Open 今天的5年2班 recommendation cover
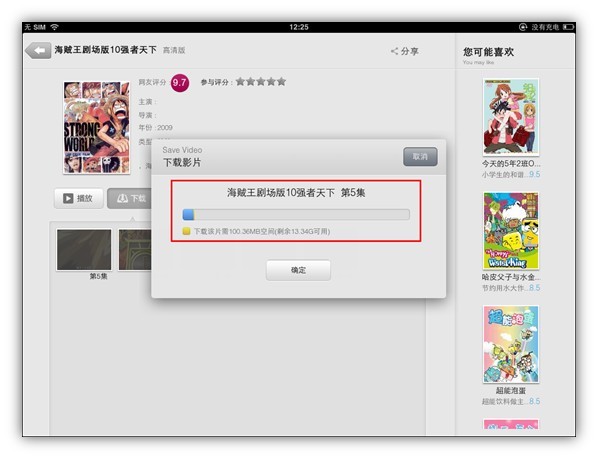Image resolution: width=598 pixels, height=459 pixels. 511,117
